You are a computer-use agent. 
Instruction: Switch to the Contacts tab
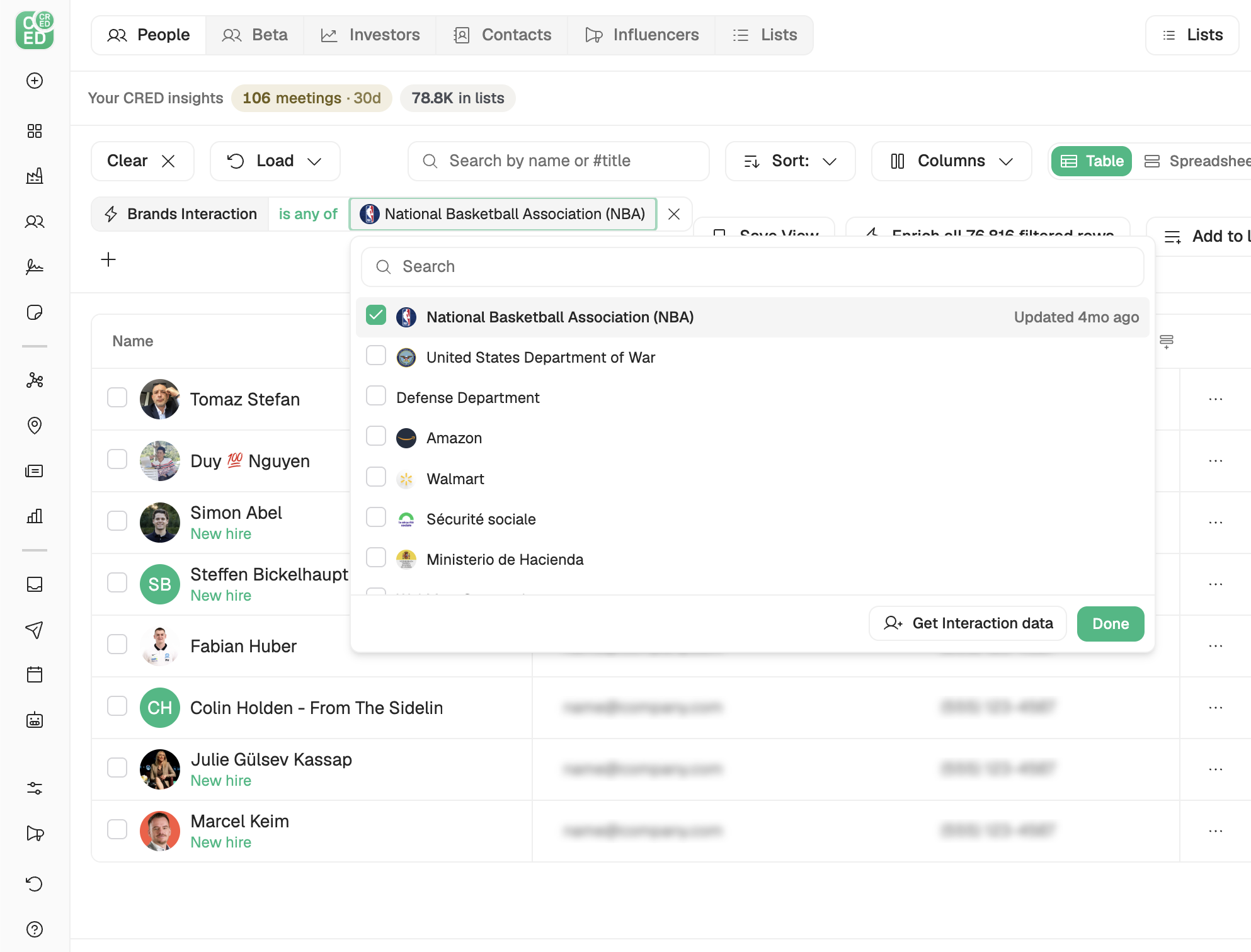pyautogui.click(x=502, y=35)
